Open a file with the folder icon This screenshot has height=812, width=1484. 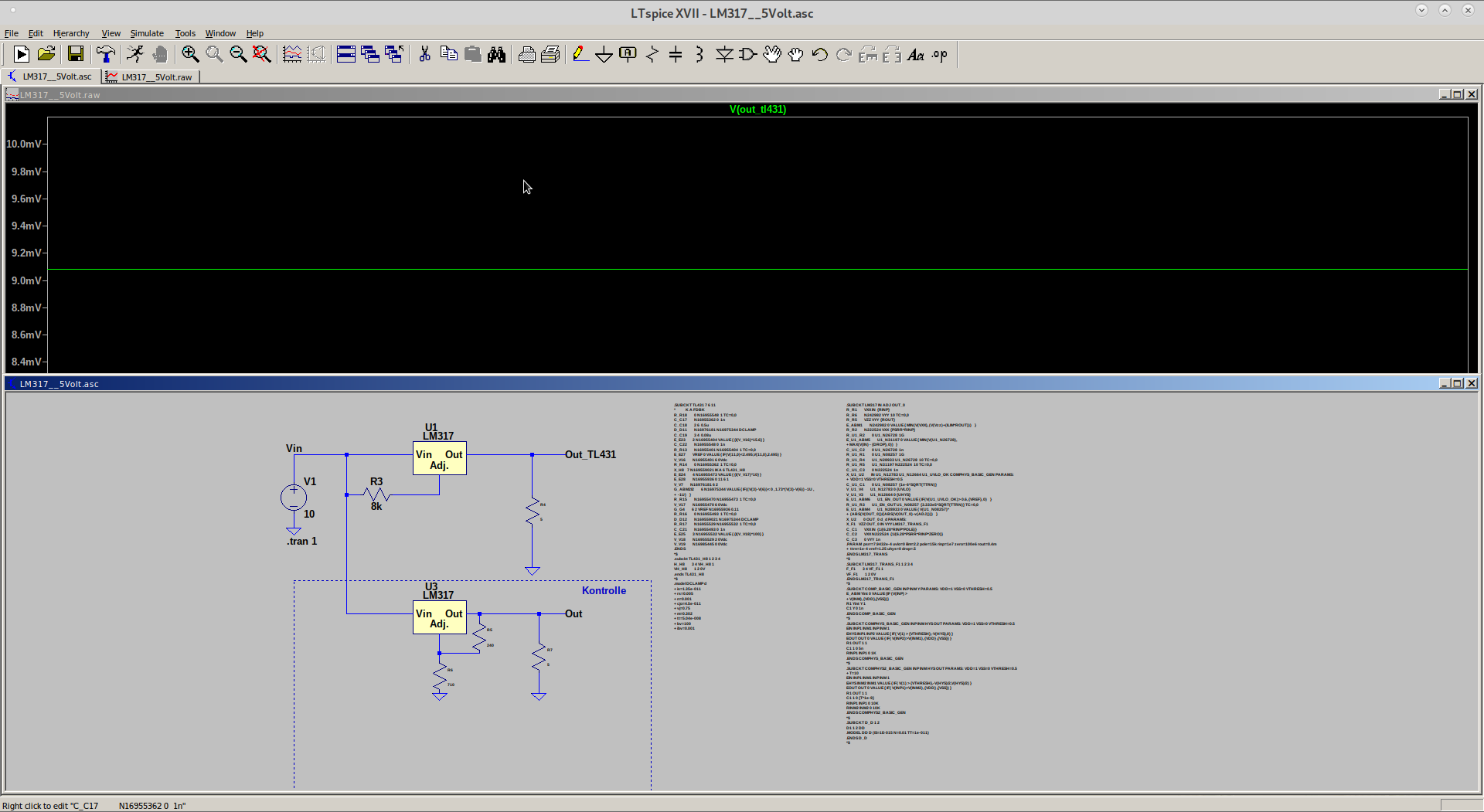[x=46, y=54]
